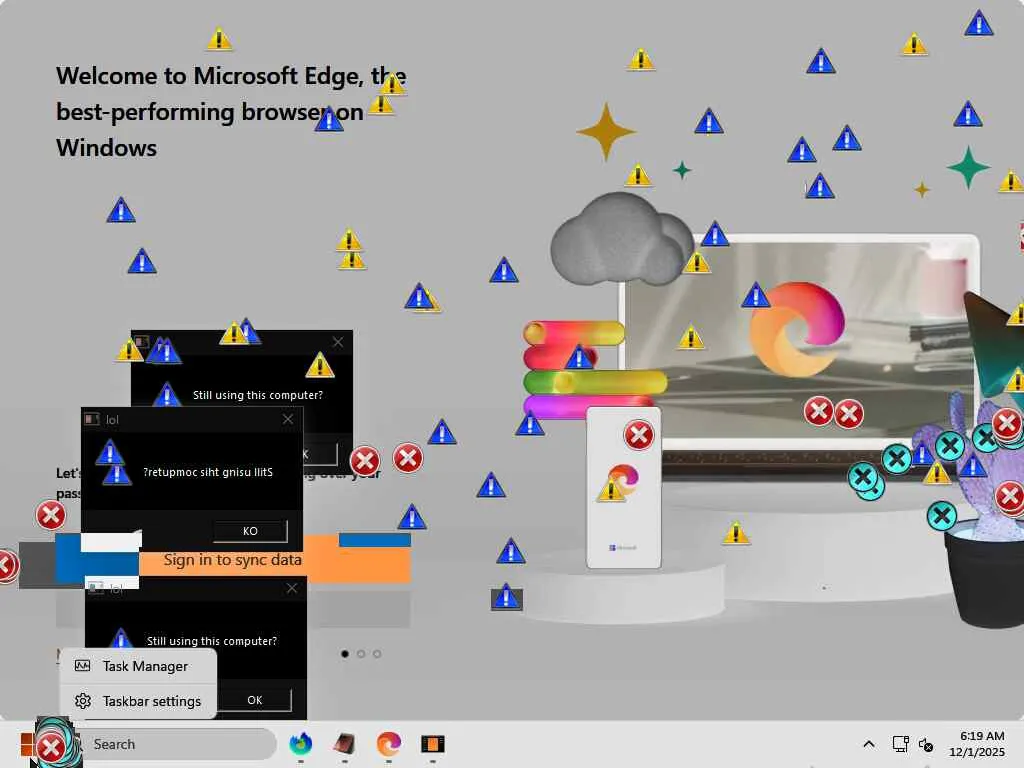
Task: Click the Welcome to Microsoft Edge heading
Action: pyautogui.click(x=231, y=112)
